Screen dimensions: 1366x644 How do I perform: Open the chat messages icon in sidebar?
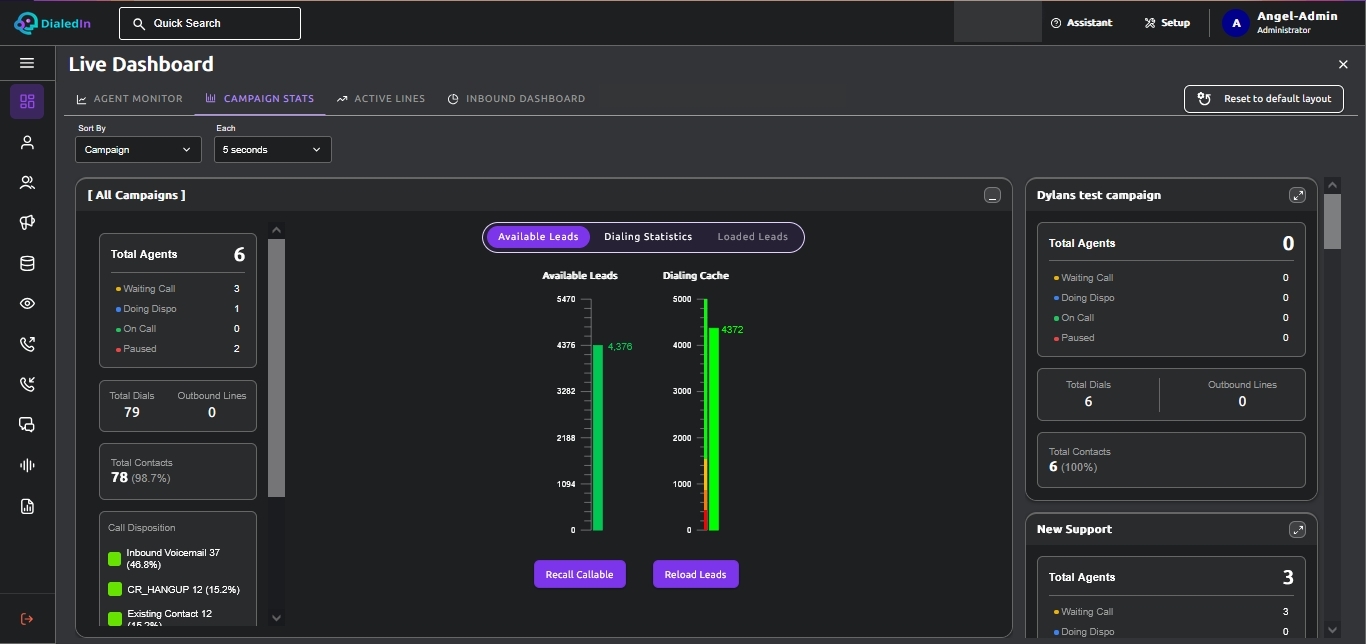[27, 425]
